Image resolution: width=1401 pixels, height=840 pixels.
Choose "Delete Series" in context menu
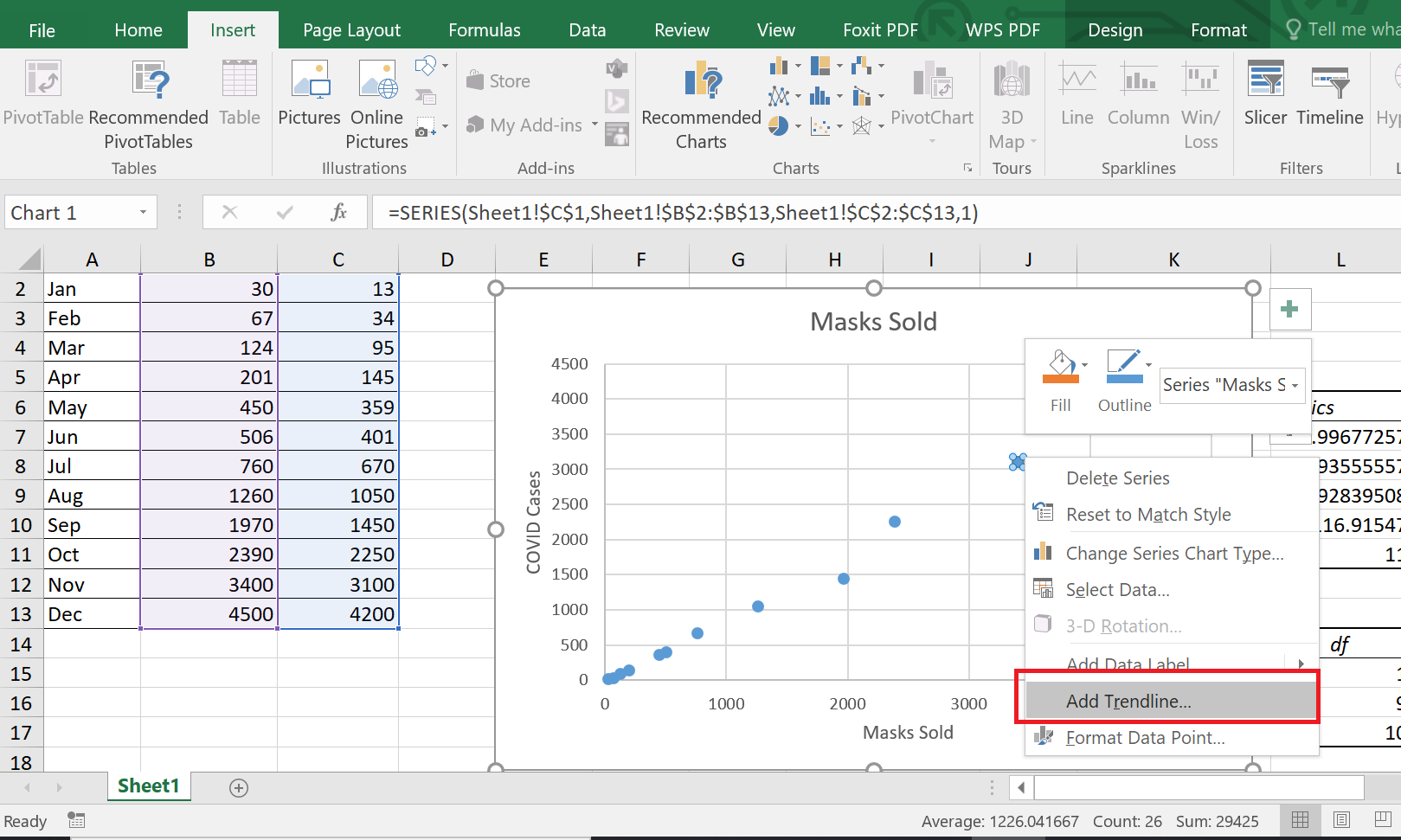pyautogui.click(x=1117, y=478)
